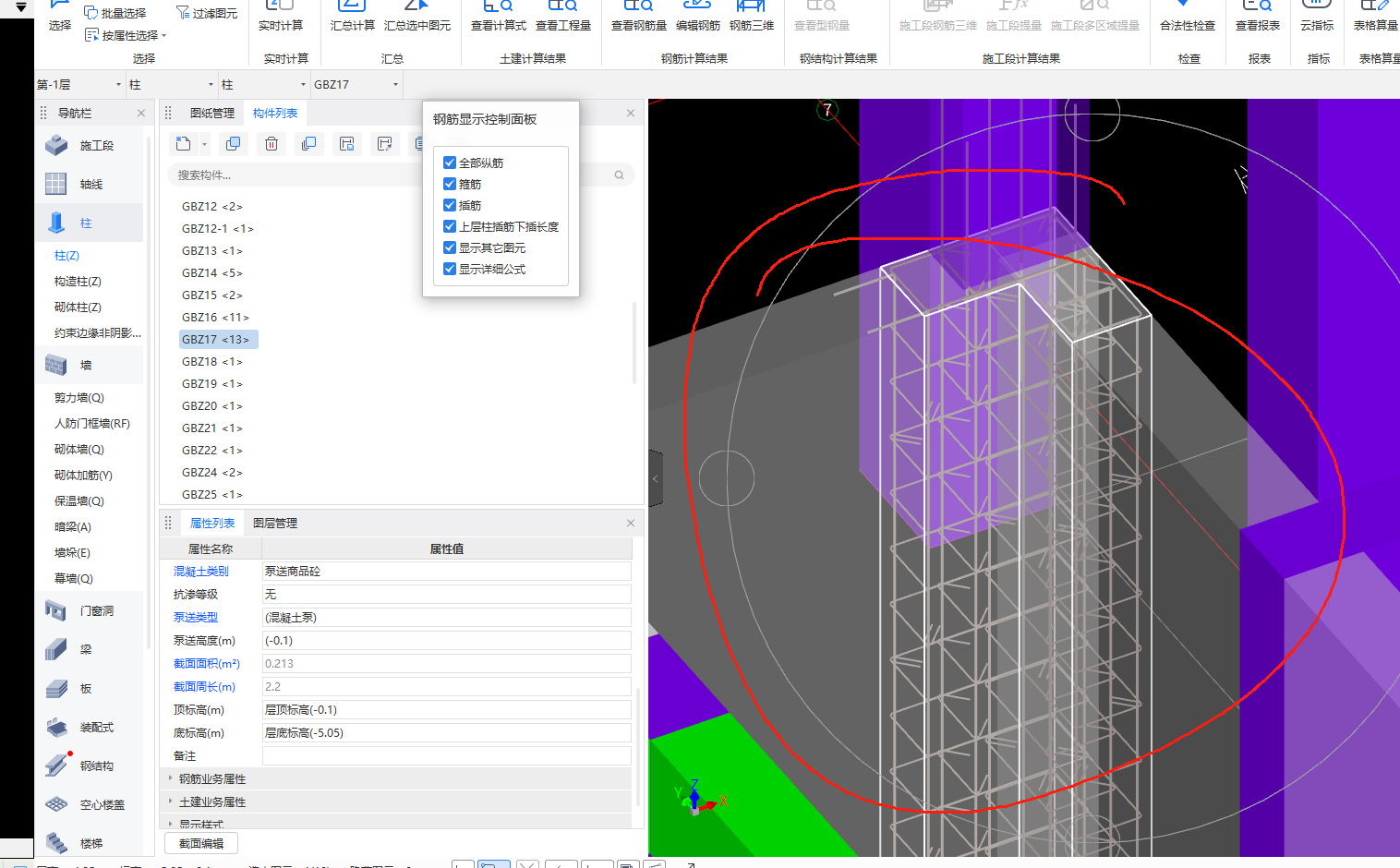Open 查看报表 view reports

[x=1258, y=17]
